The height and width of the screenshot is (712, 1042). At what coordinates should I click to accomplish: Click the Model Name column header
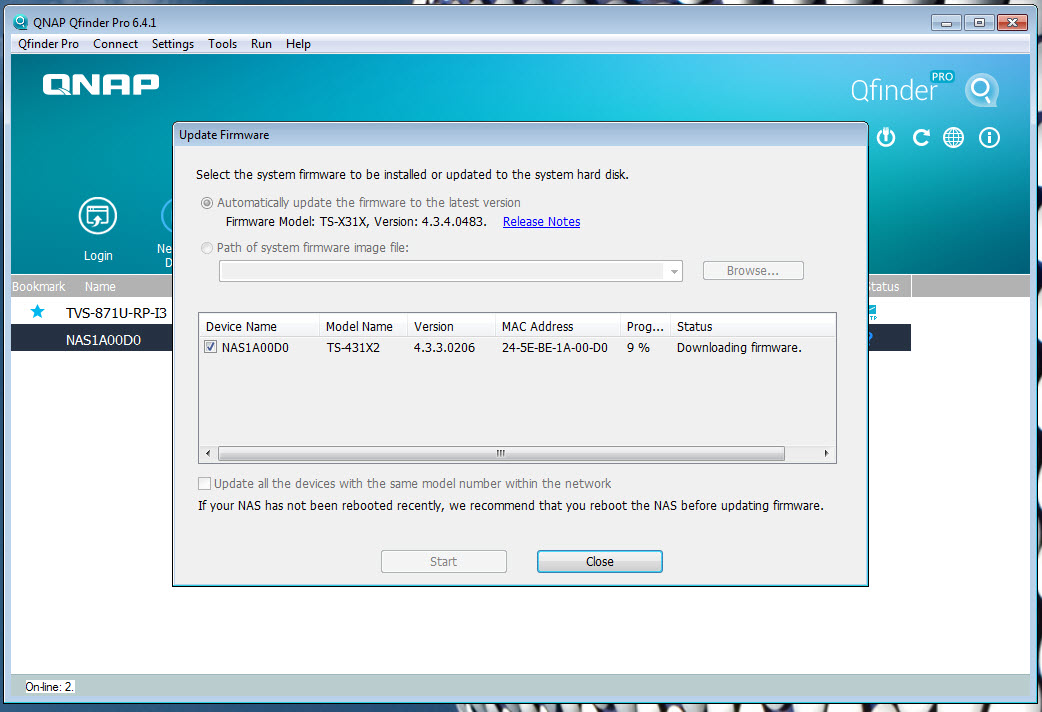coord(364,326)
